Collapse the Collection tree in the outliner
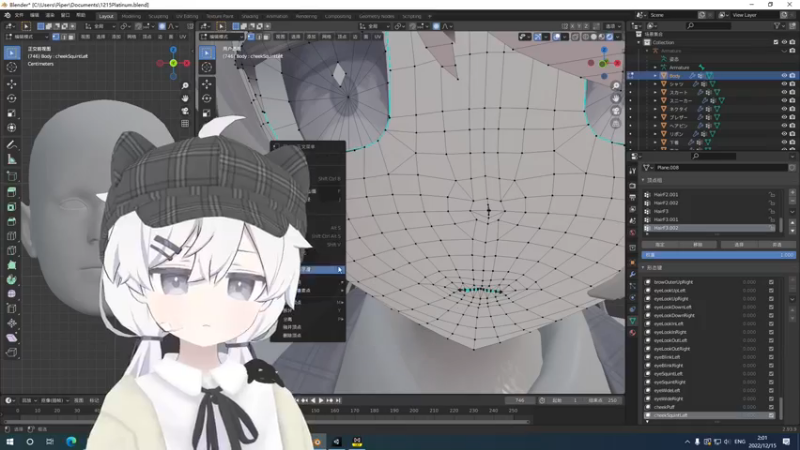 point(639,42)
